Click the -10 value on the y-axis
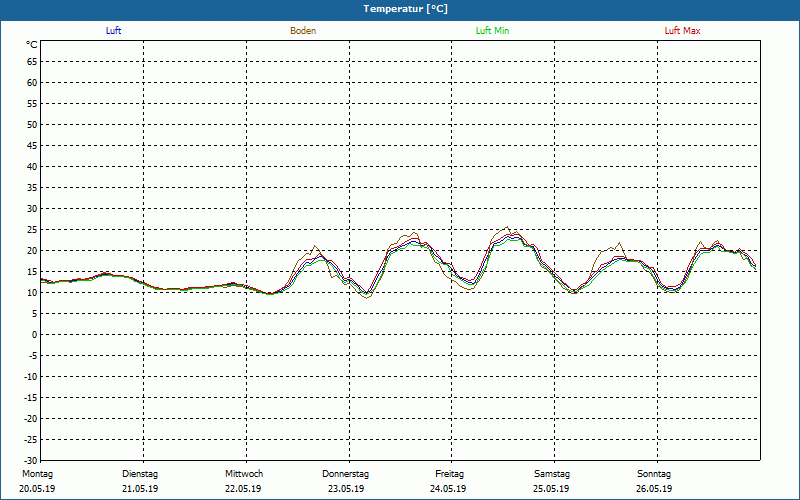 31,377
